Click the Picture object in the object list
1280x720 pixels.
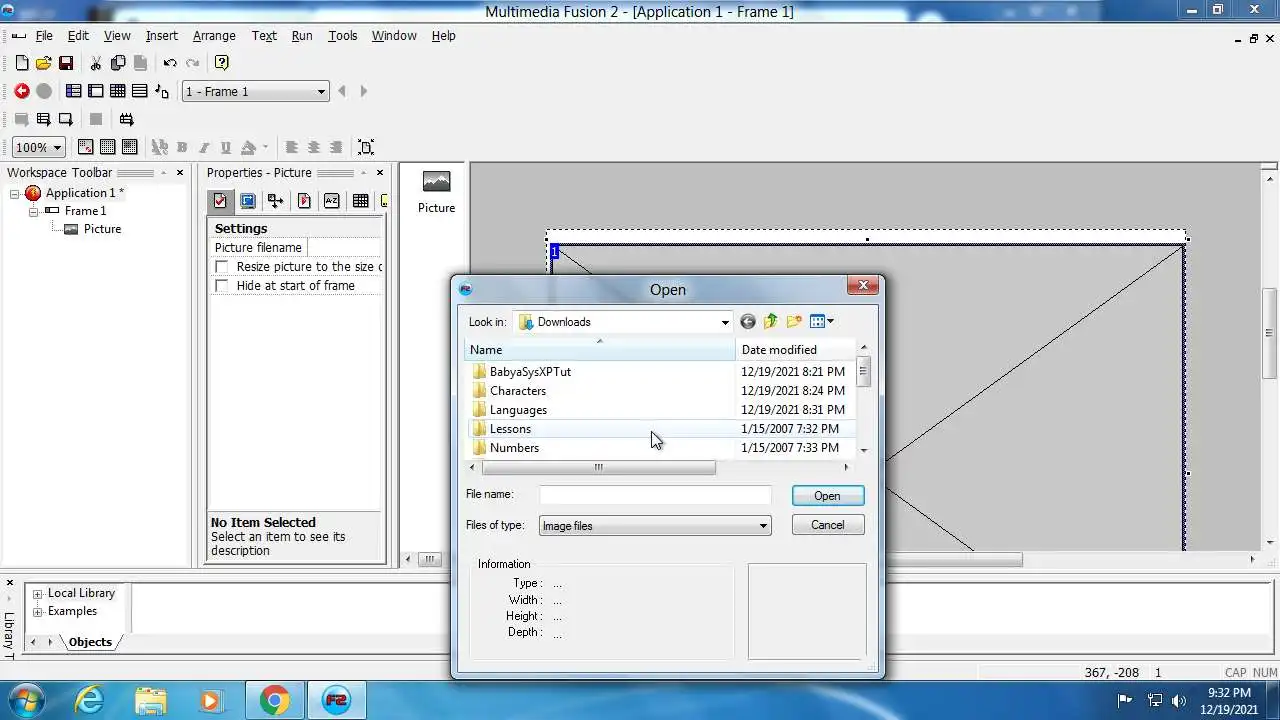tap(436, 190)
